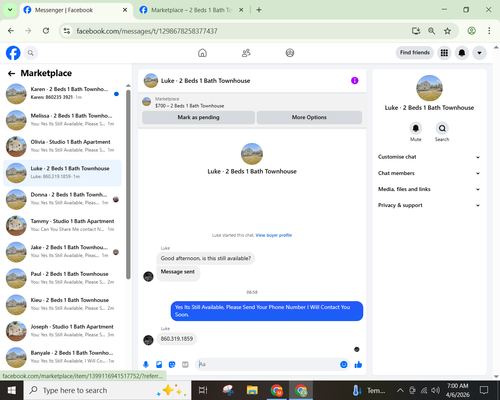Click the Windows taskbar search box
Screen dimensions: 500x400
107,390
